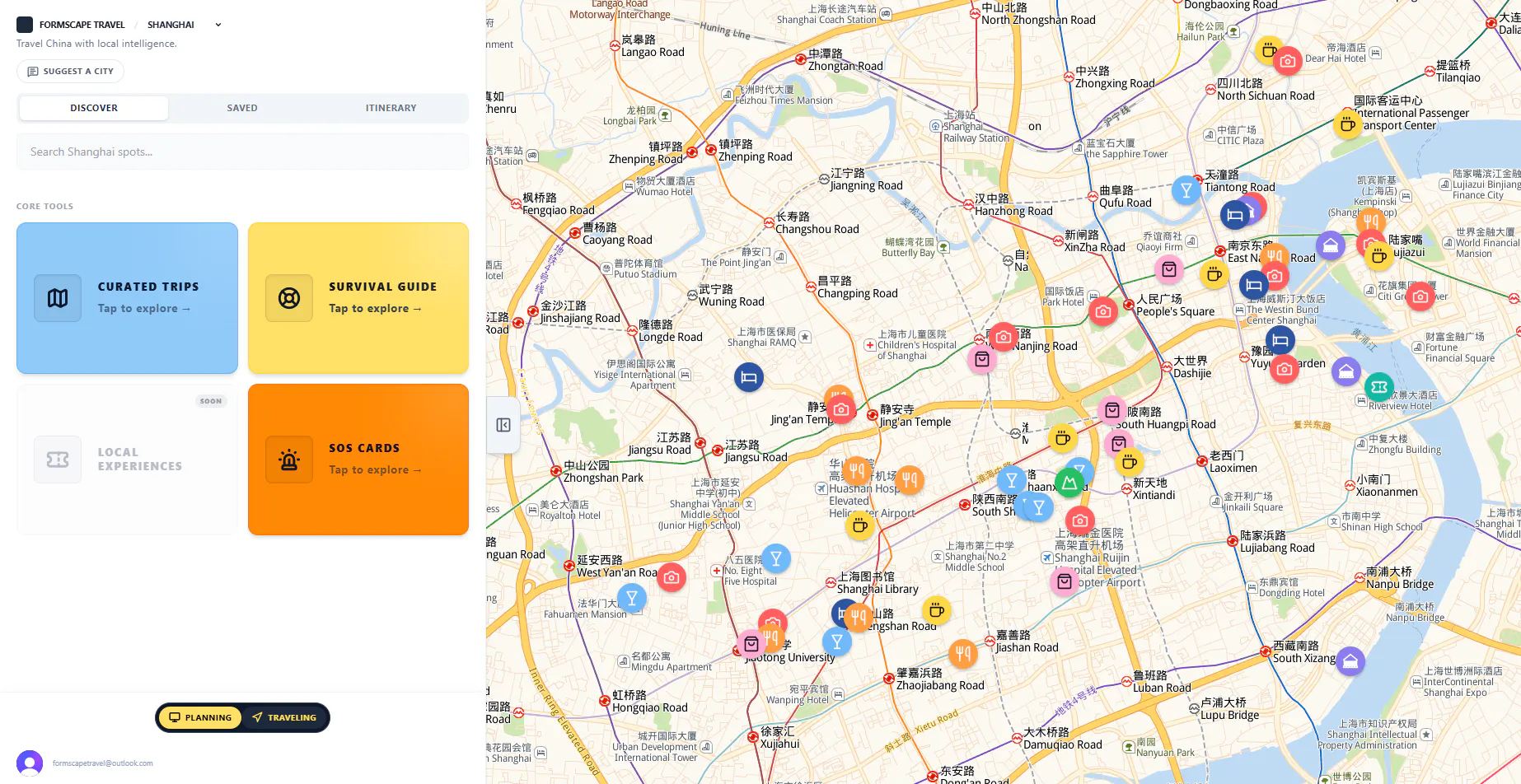Click the cocktail marker above Jiaotong University
The image size is (1521, 784).
point(837,642)
